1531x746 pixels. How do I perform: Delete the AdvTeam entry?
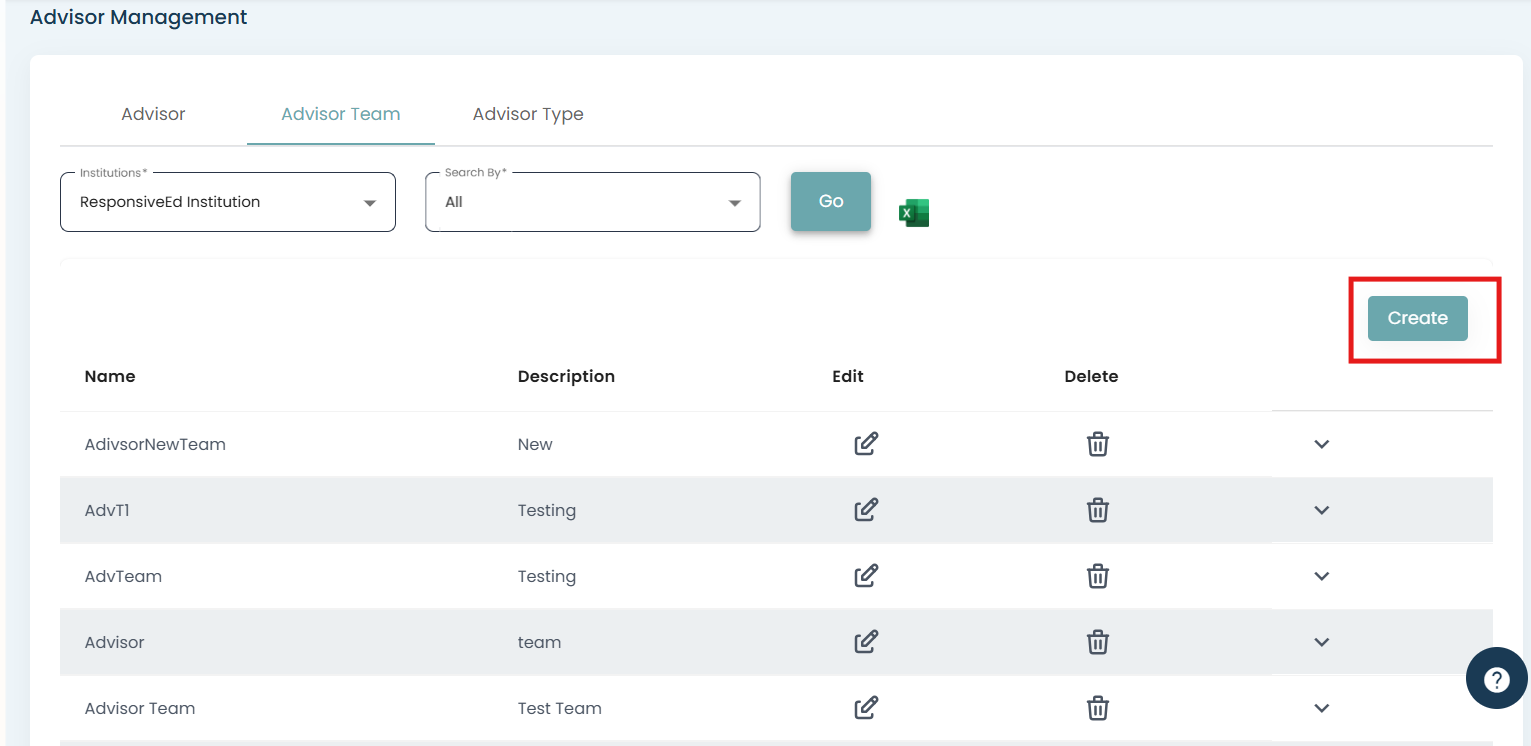coord(1097,576)
